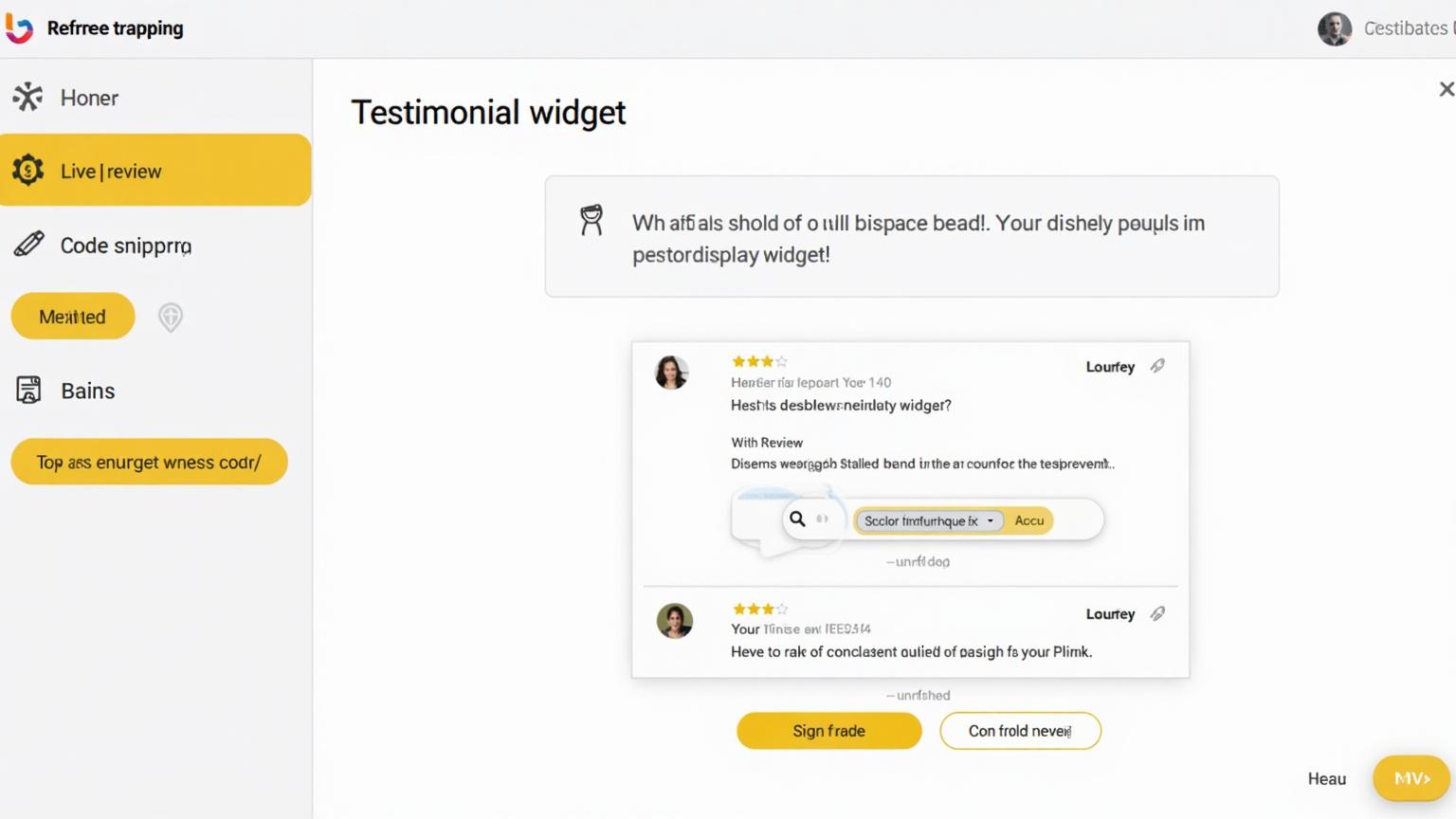
Task: Click the yellow MV> button bottom right
Action: tap(1411, 778)
